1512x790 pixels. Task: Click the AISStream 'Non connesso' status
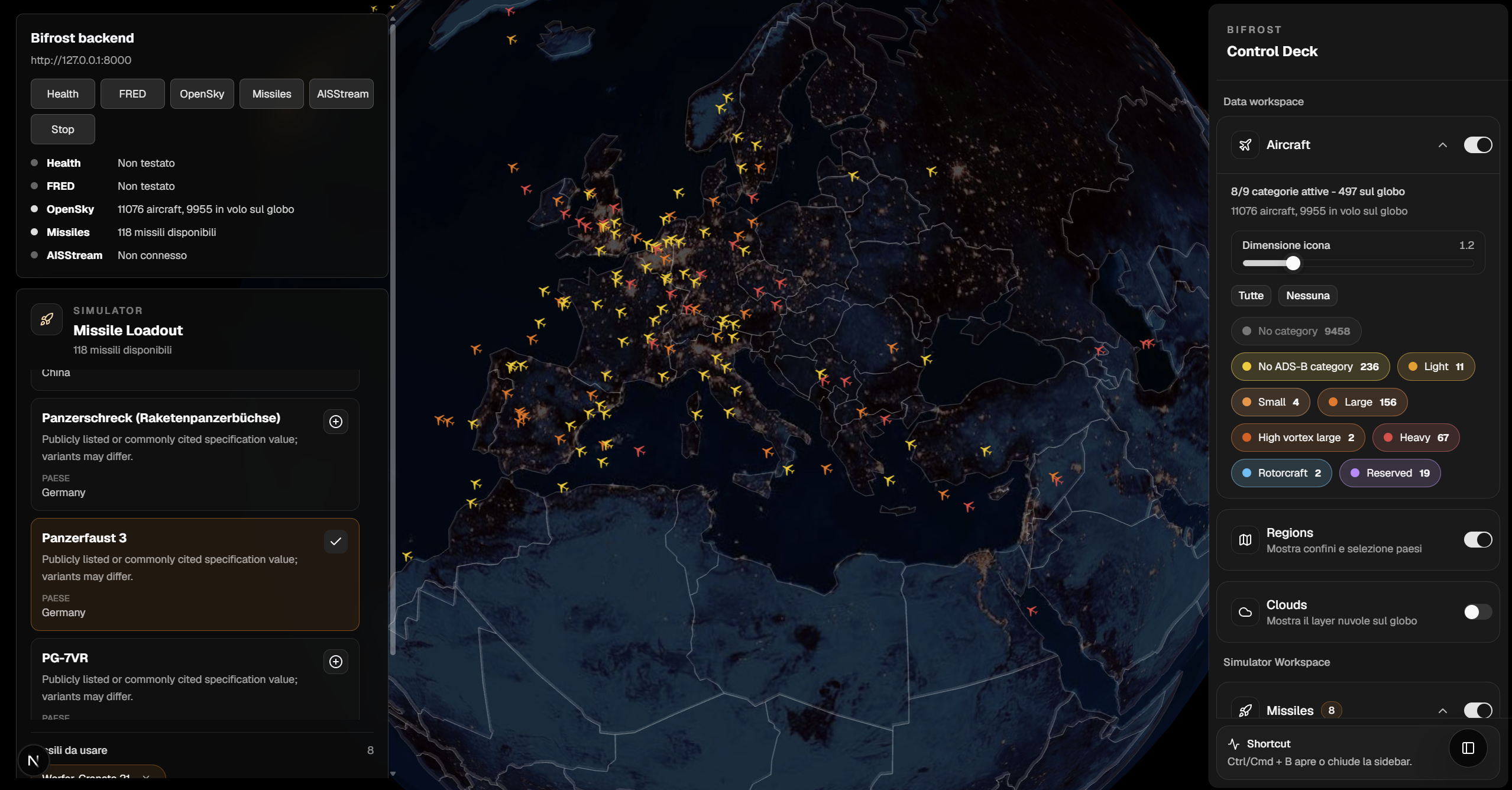tap(152, 255)
